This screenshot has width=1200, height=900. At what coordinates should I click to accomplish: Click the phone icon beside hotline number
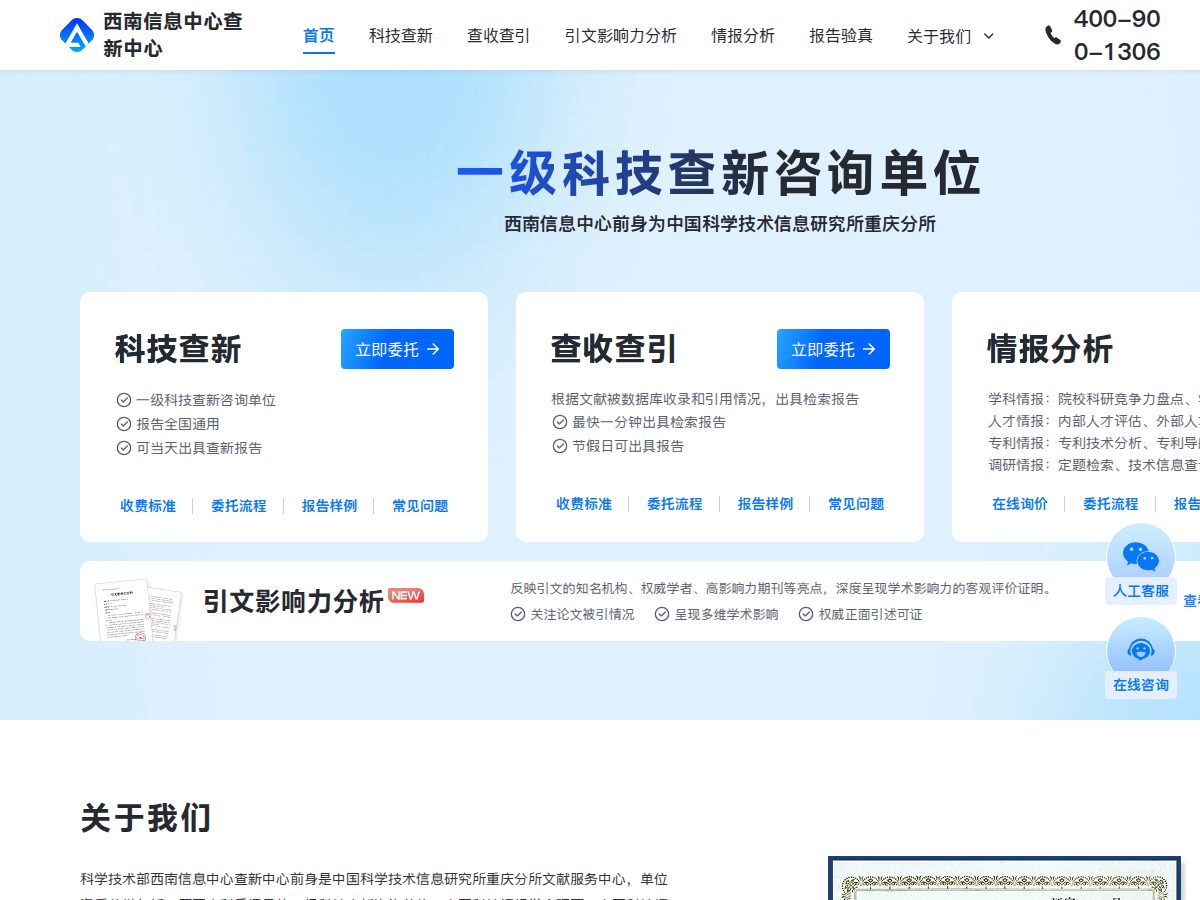coord(1053,35)
